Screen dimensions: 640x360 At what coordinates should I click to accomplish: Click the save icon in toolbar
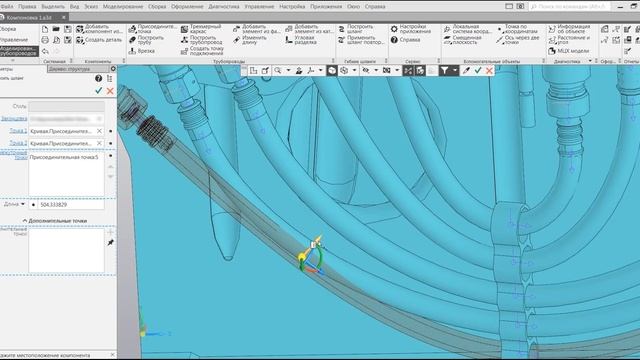pos(68,29)
